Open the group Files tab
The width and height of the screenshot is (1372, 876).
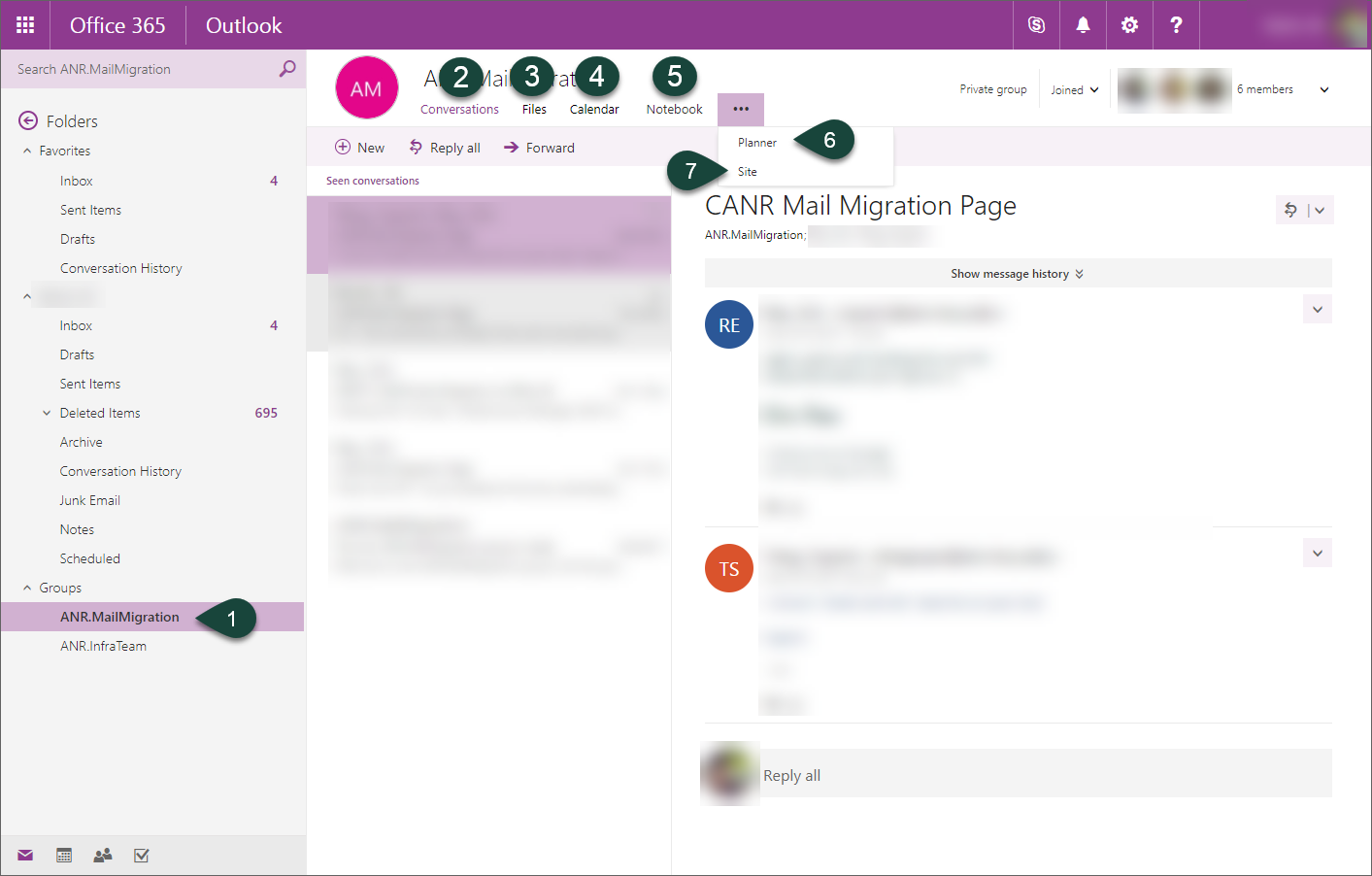[x=534, y=109]
